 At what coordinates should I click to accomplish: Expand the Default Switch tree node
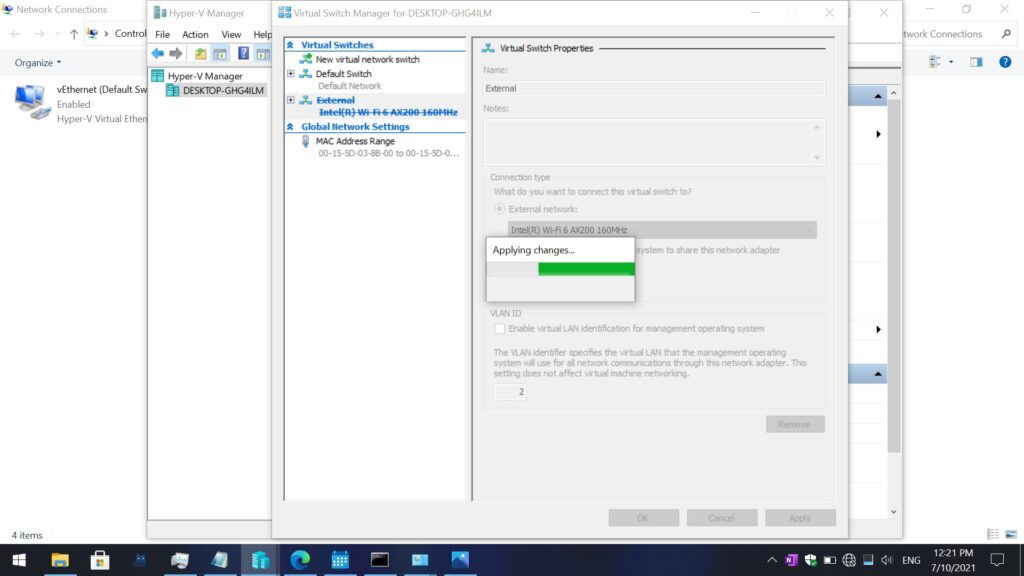tap(291, 74)
